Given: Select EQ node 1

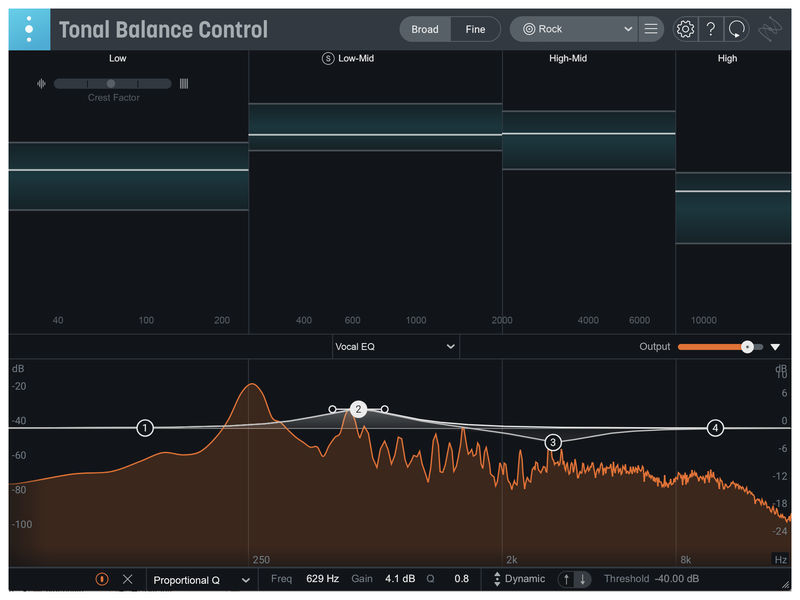Looking at the screenshot, I should 145,428.
